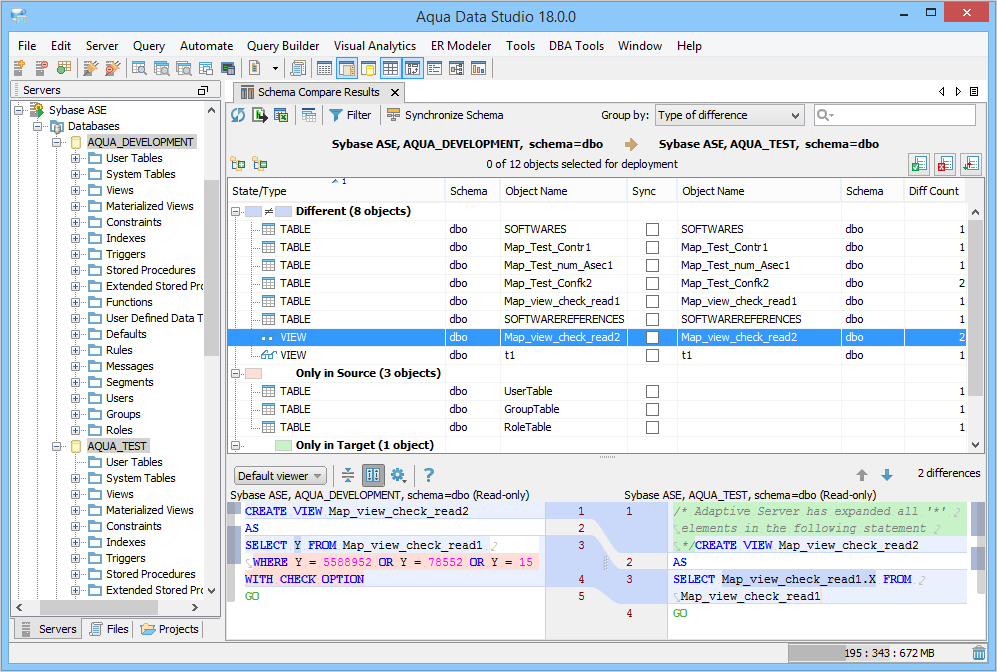Switch to the Projects tab
Screen dimensions: 997x672
coord(170,629)
